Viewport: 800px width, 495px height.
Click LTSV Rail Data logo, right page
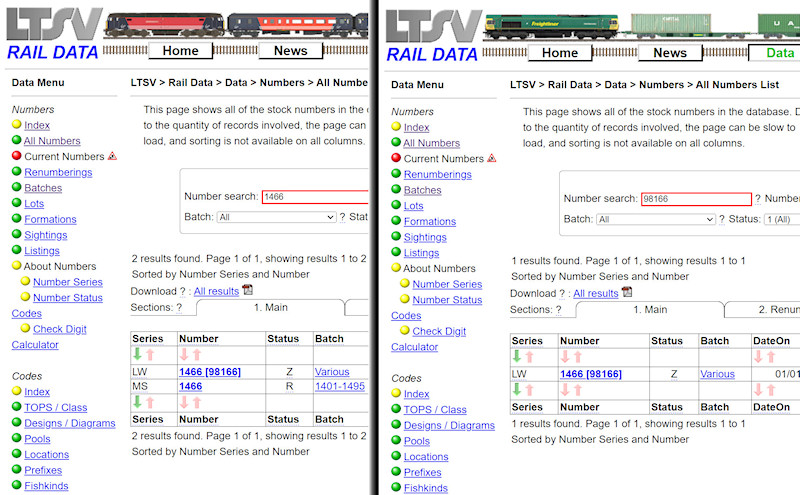(433, 36)
